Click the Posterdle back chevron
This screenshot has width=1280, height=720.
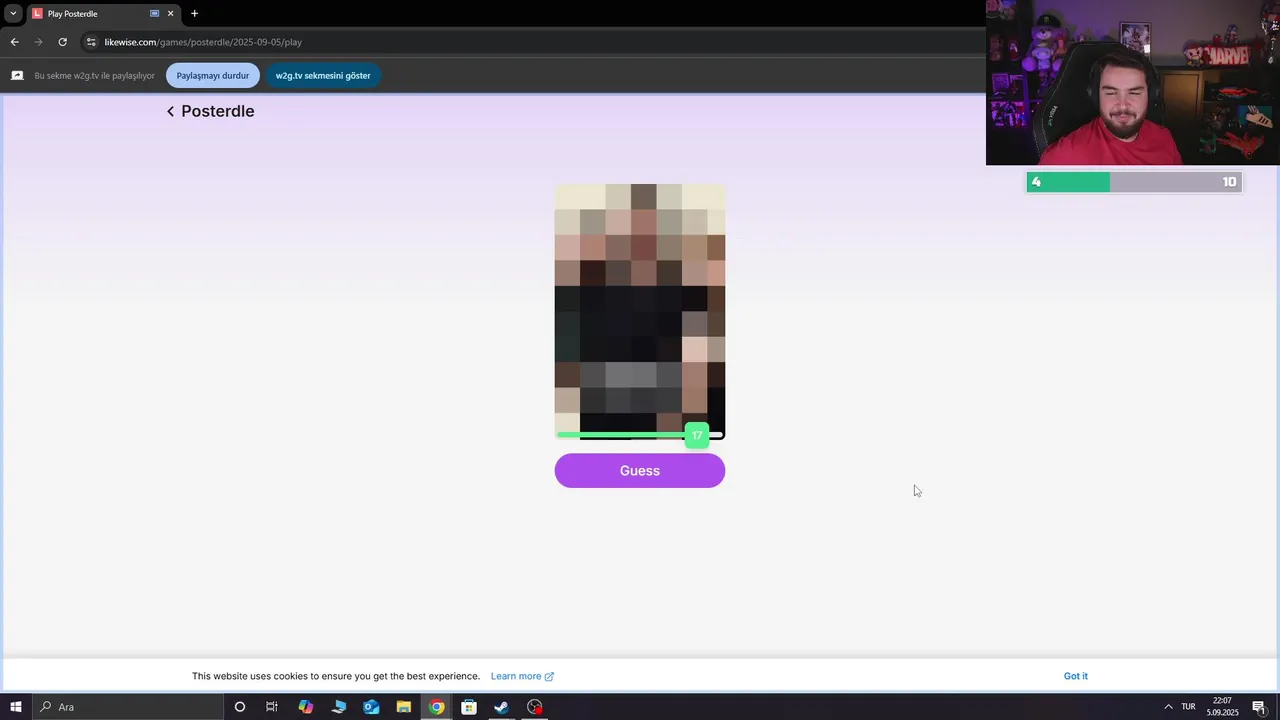(x=170, y=111)
